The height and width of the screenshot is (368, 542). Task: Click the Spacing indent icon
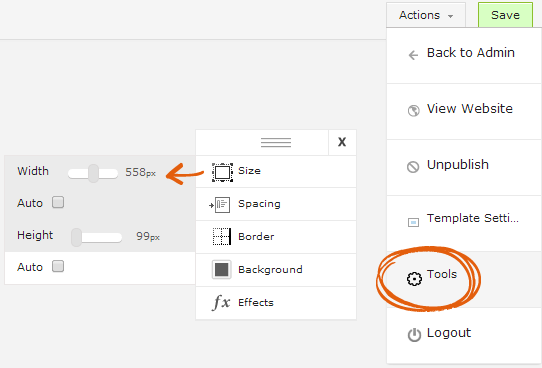tap(220, 205)
